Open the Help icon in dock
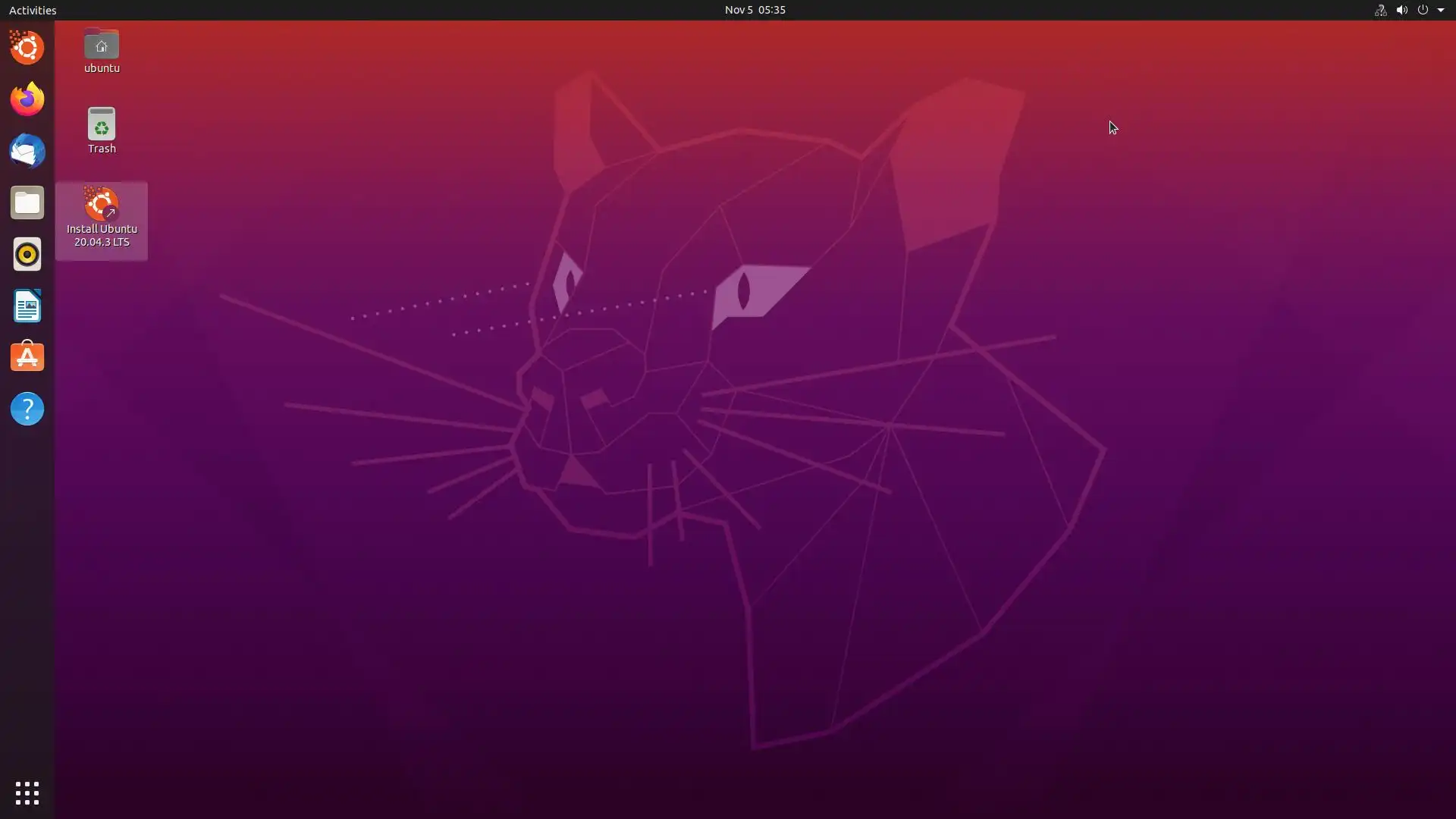Screen dimensions: 1456x819 [27, 409]
